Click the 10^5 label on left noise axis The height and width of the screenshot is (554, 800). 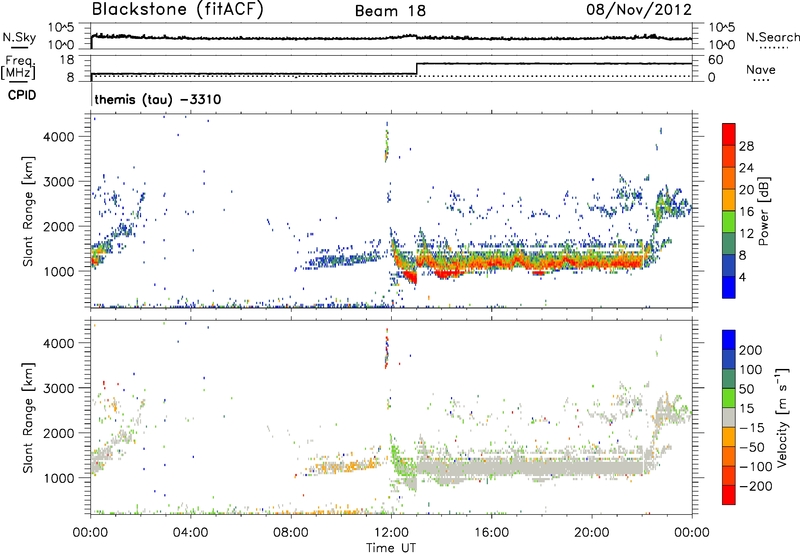tap(61, 28)
